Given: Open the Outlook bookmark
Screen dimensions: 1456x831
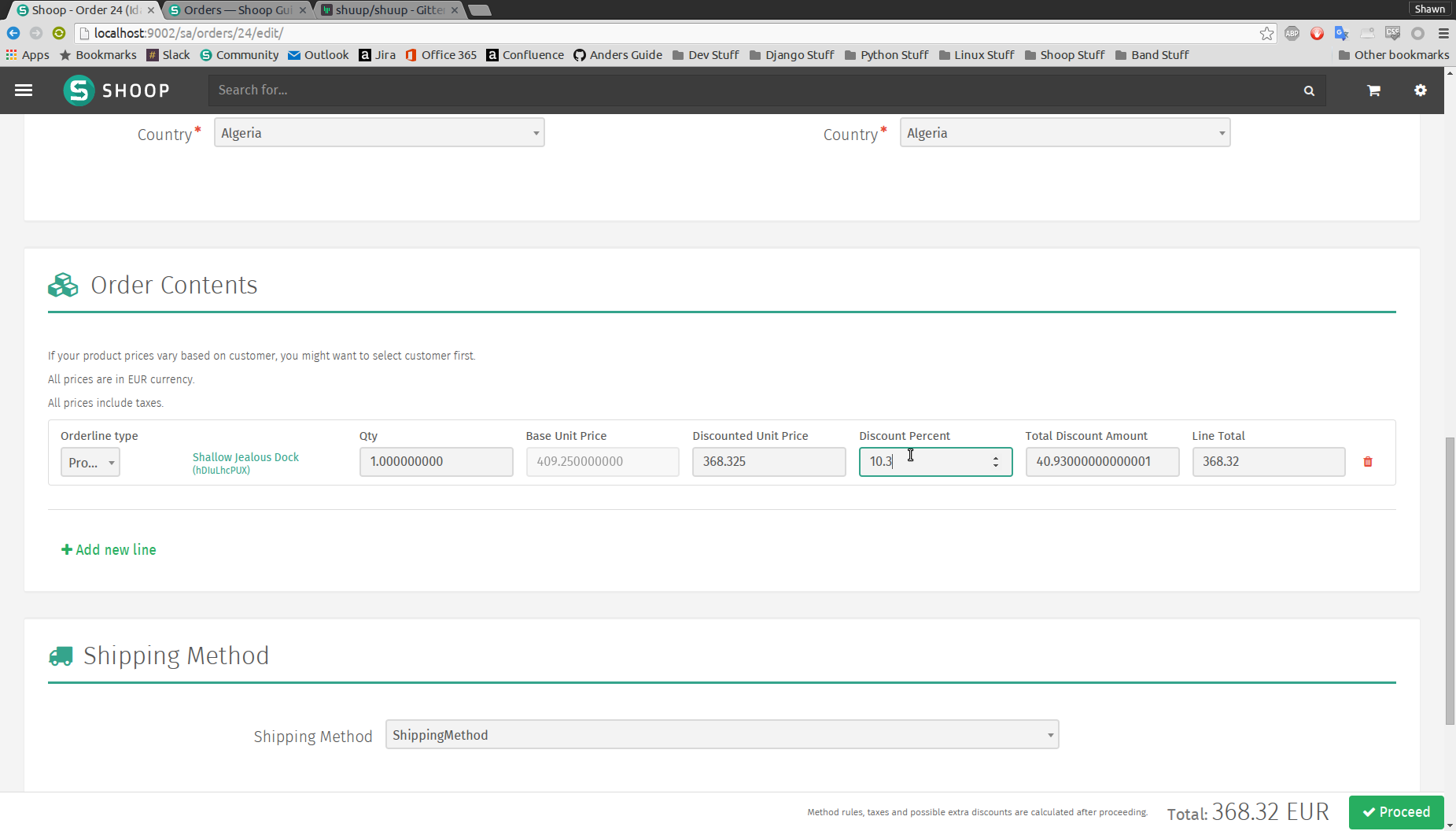Looking at the screenshot, I should 319,55.
